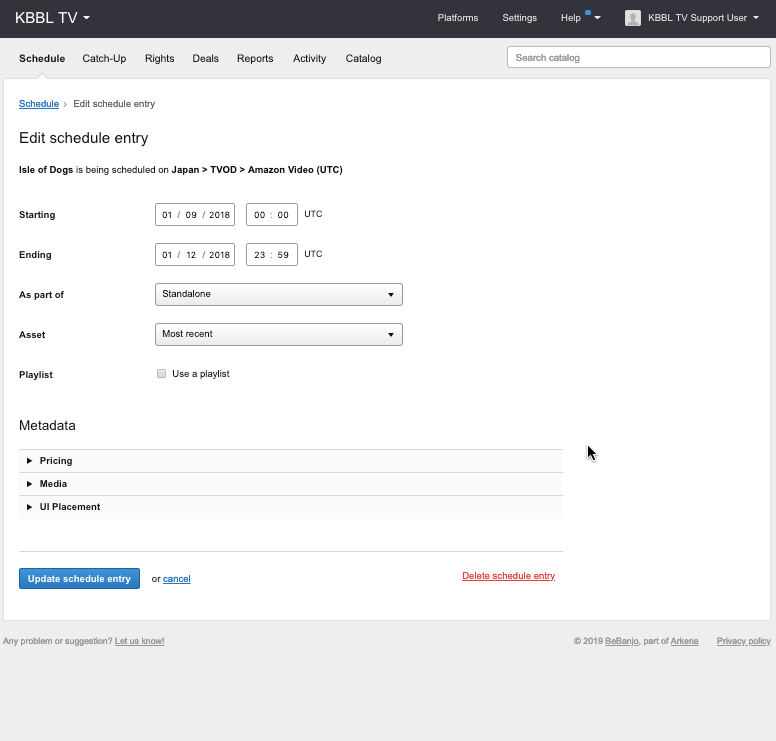
Task: Open the Privacy policy link
Action: pos(743,641)
